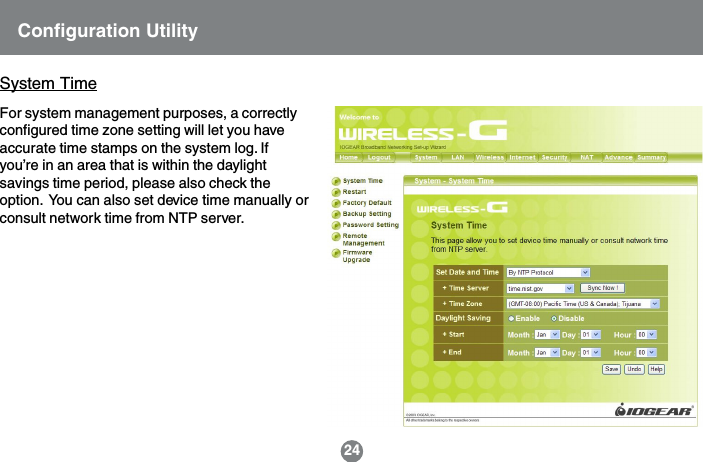
Task: Click the Save button
Action: (x=611, y=369)
